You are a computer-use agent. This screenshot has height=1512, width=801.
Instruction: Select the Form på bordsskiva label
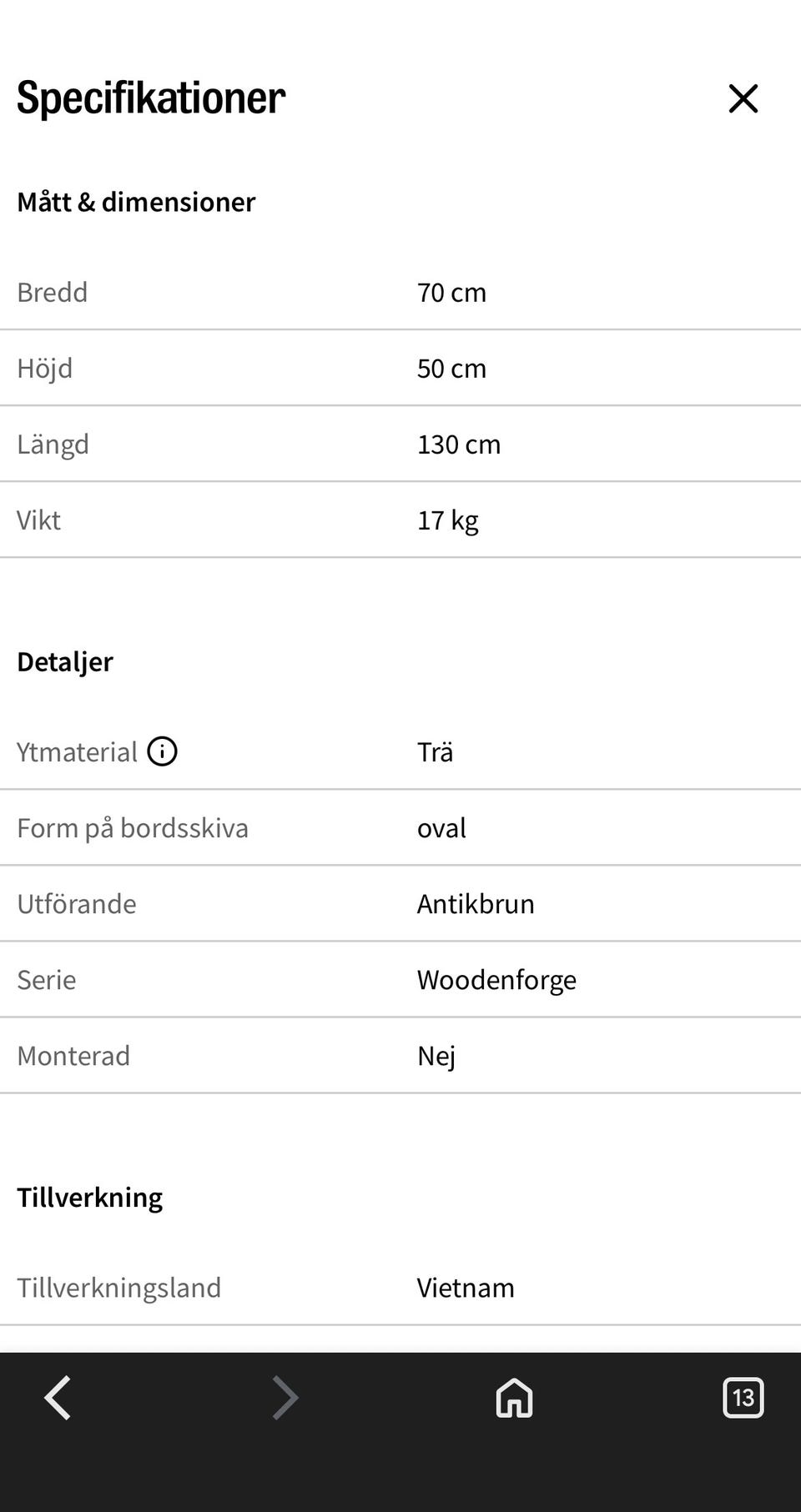click(133, 827)
